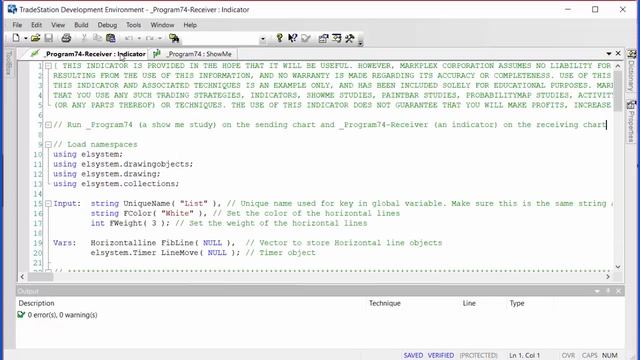Click the editor vertical scrollbar thumb
Viewport: 640px width, 360px height.
[618, 90]
